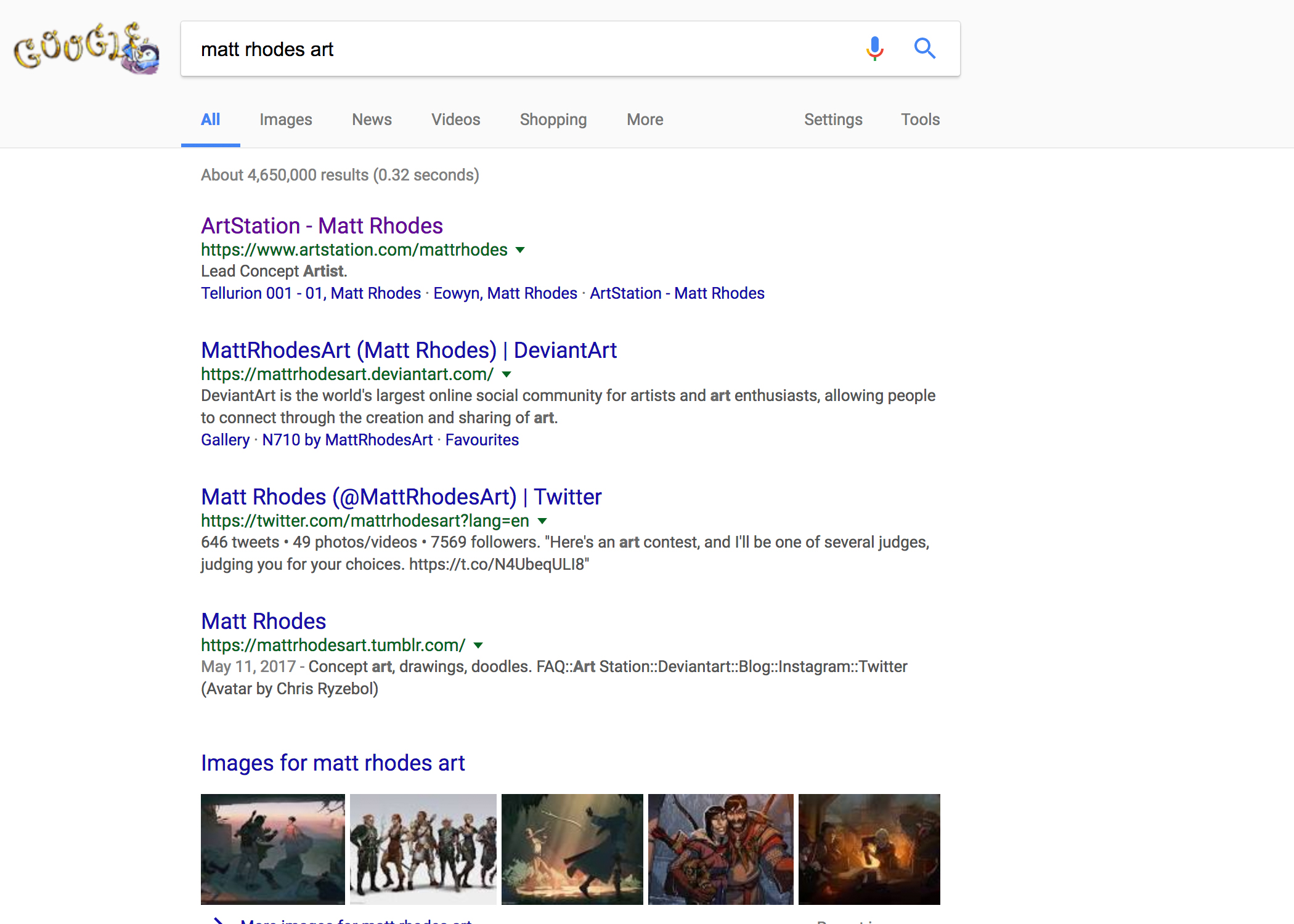This screenshot has width=1294, height=924.
Task: Open the Settings menu
Action: 833,120
